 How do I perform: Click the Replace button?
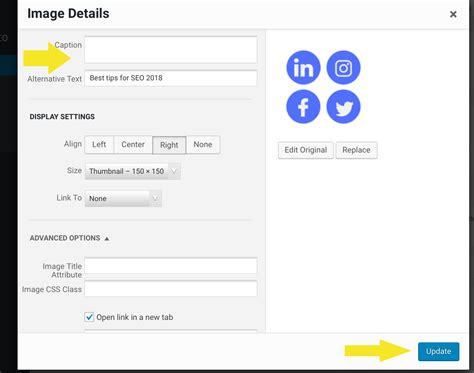356,150
